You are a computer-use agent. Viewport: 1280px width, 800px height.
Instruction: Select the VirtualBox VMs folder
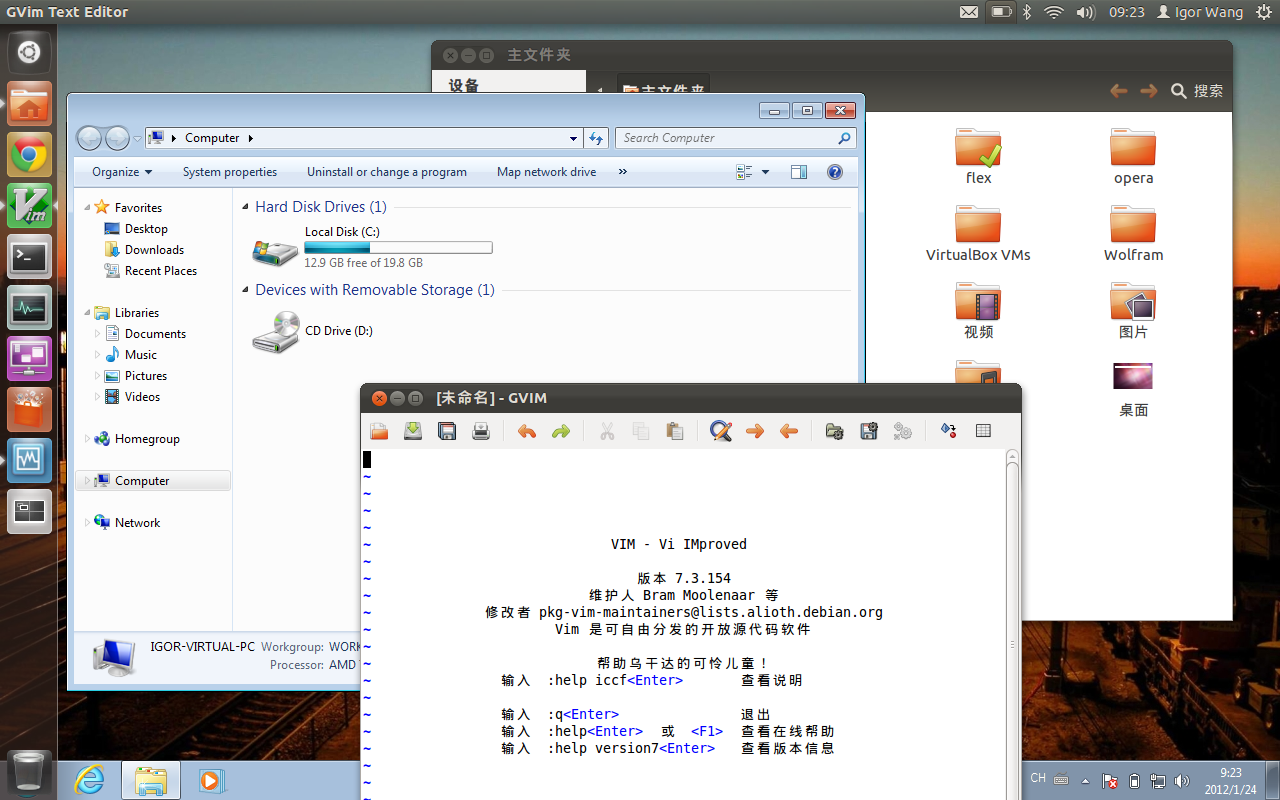pyautogui.click(x=978, y=235)
